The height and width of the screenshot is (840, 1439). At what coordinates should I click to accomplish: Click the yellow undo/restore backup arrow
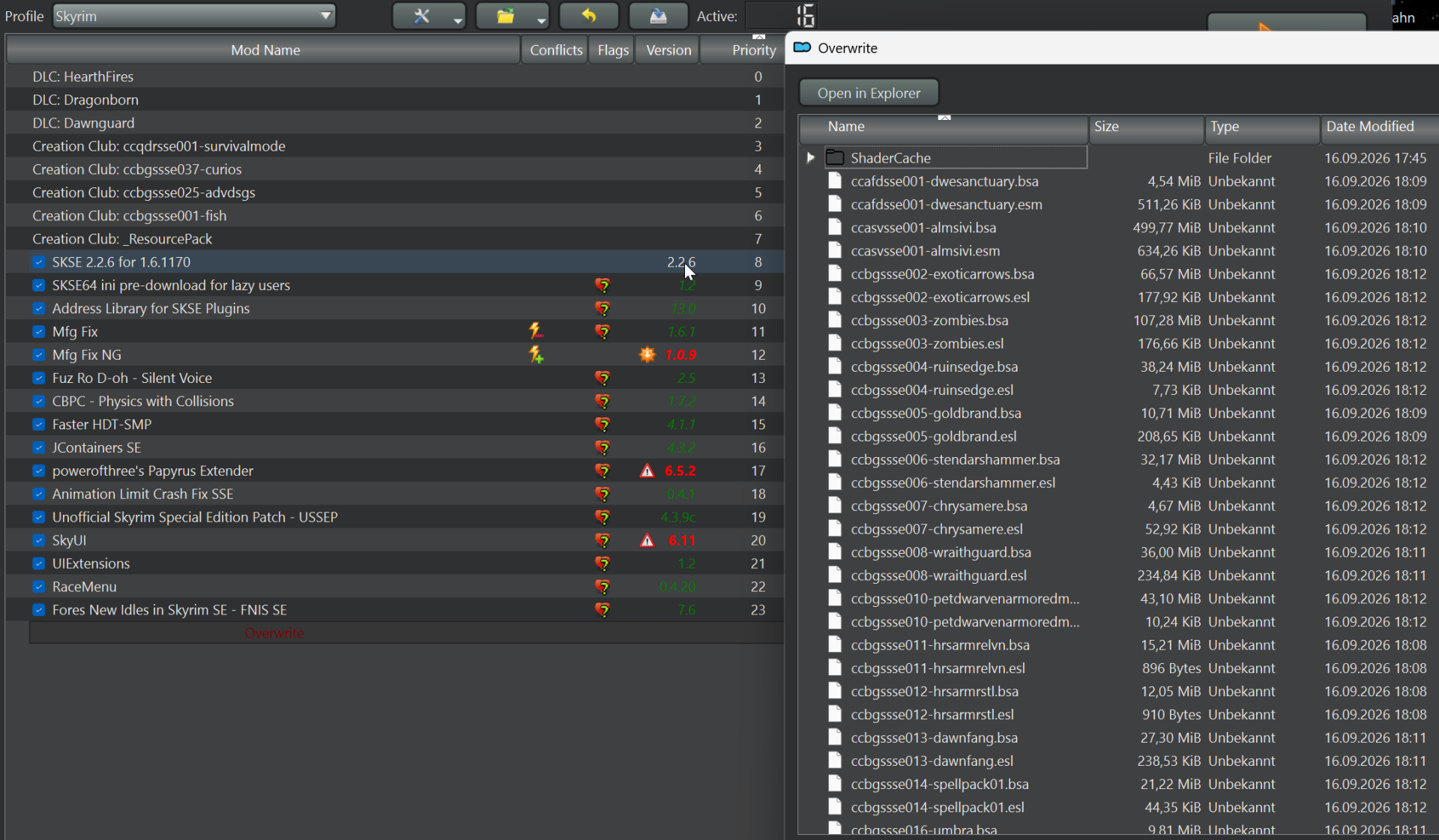(589, 16)
